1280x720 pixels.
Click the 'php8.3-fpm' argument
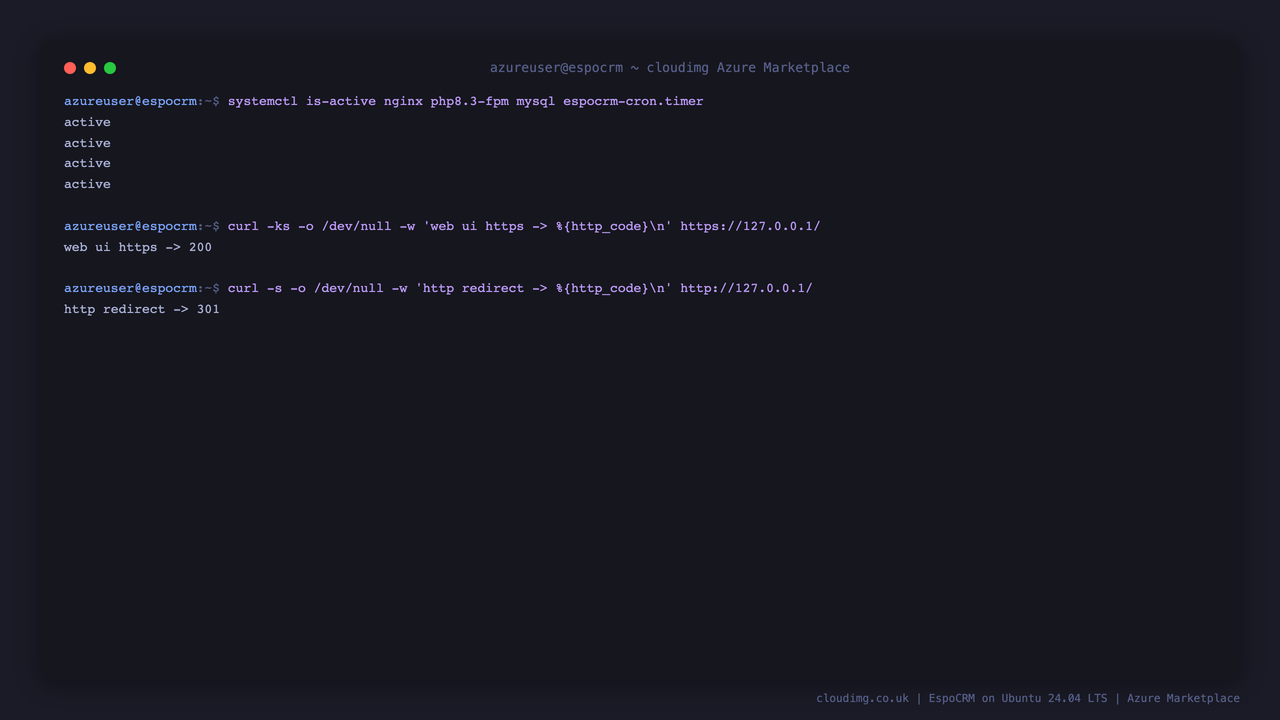click(x=469, y=101)
